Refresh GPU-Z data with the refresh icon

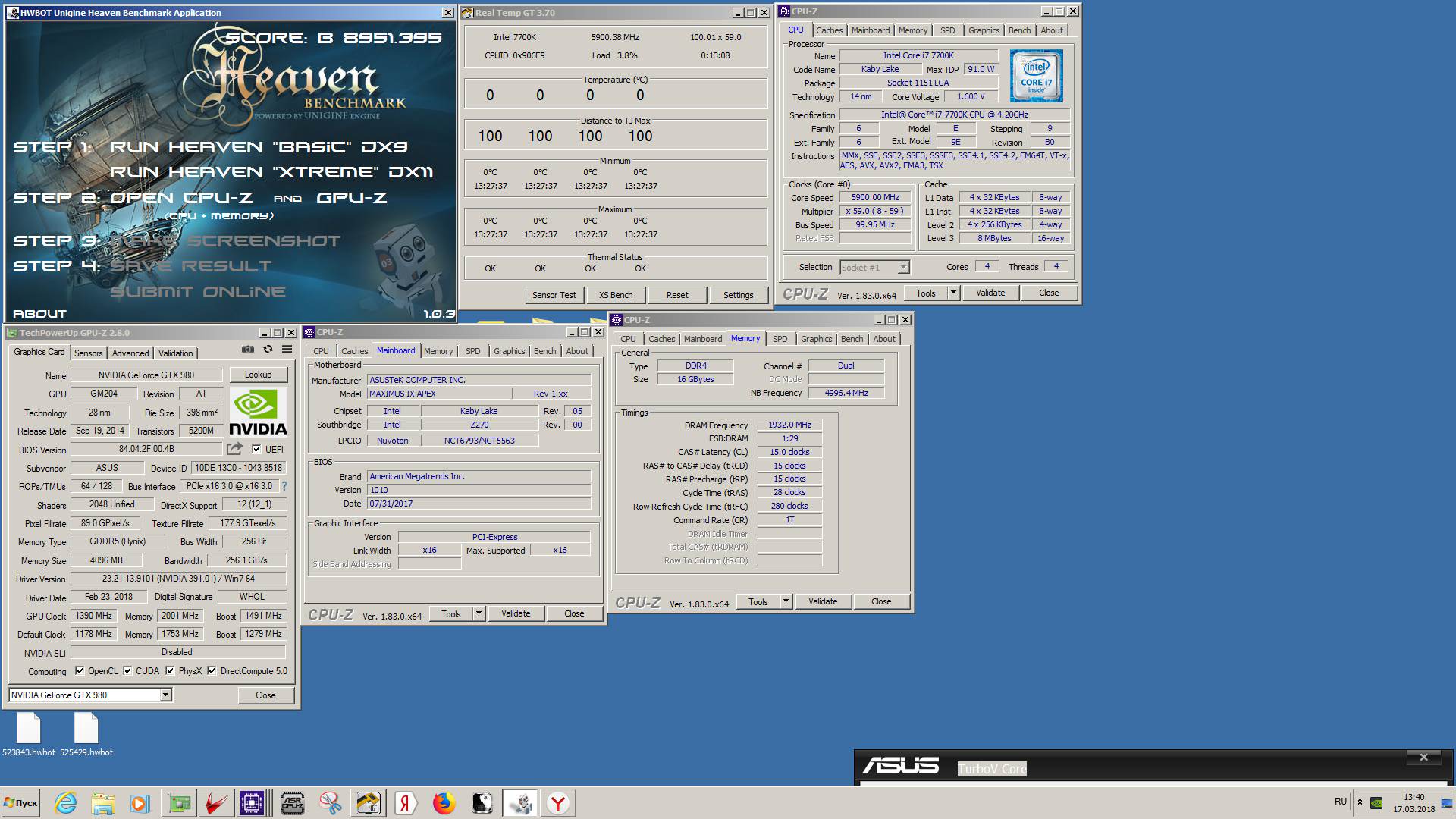pyautogui.click(x=268, y=350)
